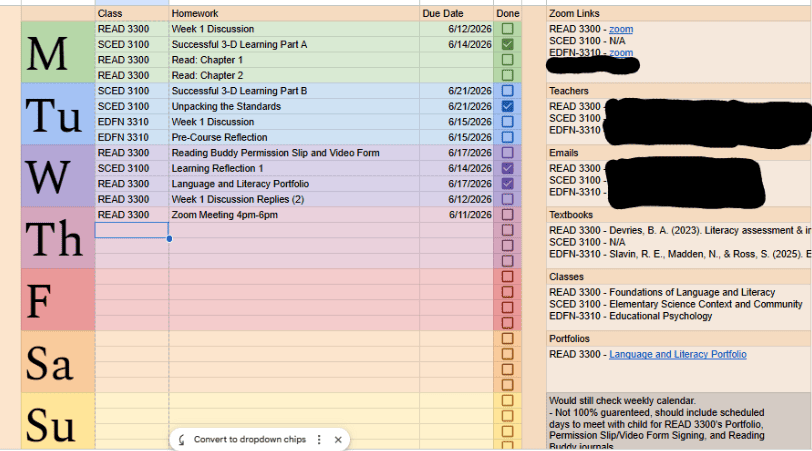The width and height of the screenshot is (812, 451).
Task: Check Done for Successful 3-D Learning Part B
Action: pyautogui.click(x=508, y=91)
